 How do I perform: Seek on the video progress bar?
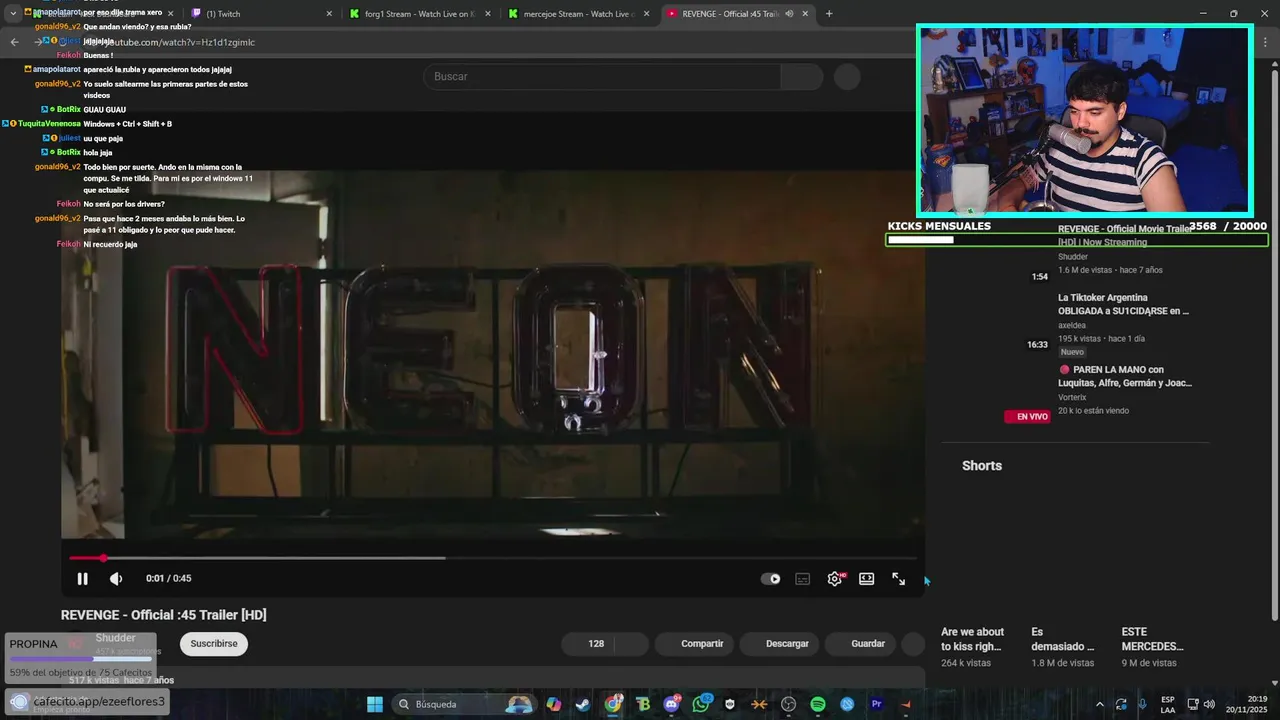493,558
